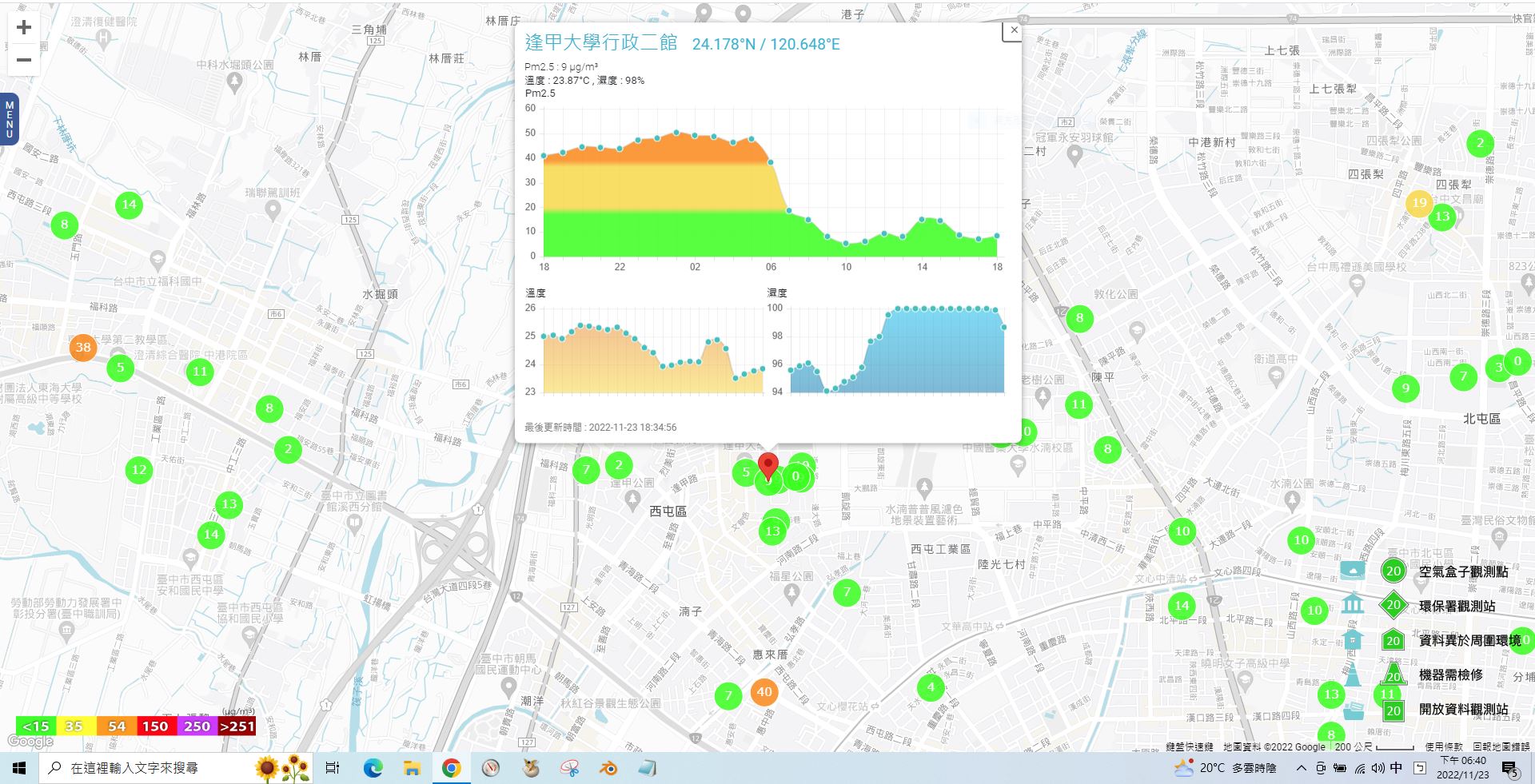1535x784 pixels.
Task: Switch the 中 input method indicator
Action: click(x=1396, y=768)
